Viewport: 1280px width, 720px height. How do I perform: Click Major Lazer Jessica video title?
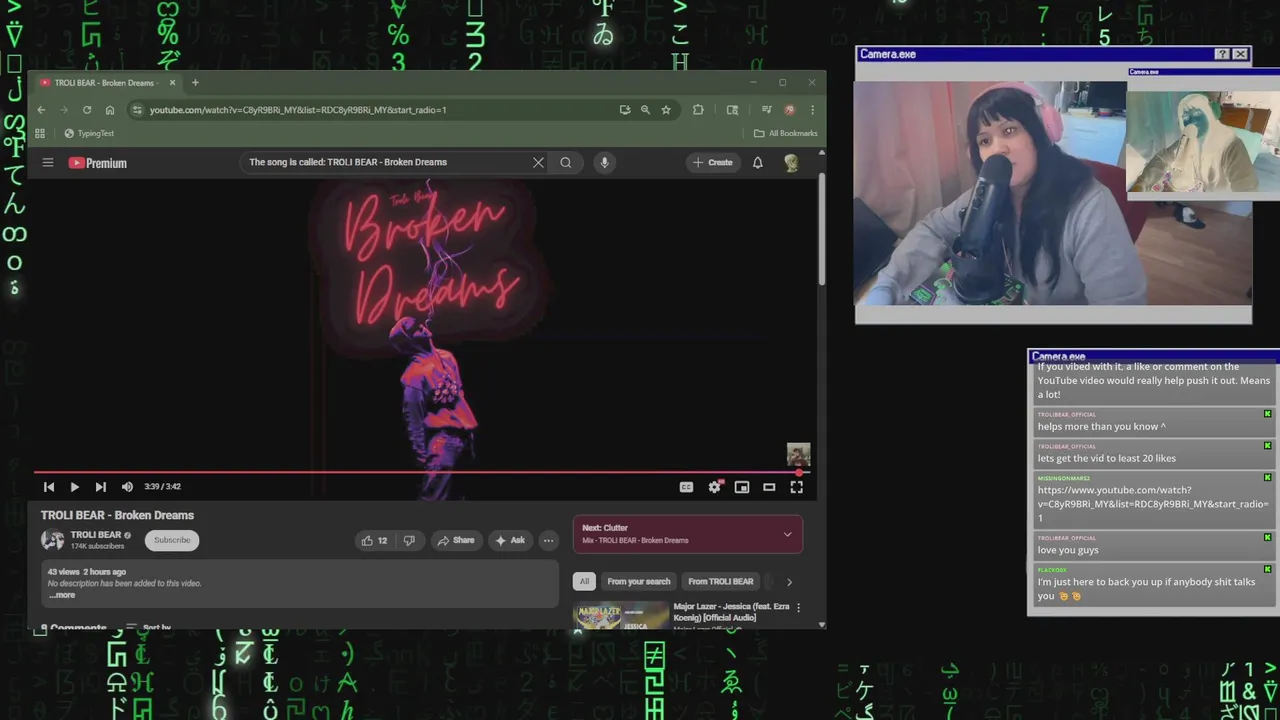(731, 612)
